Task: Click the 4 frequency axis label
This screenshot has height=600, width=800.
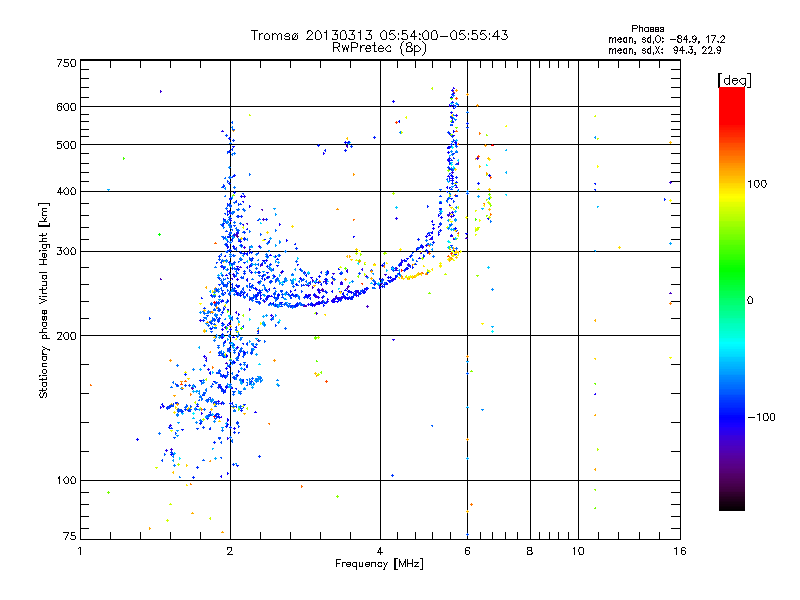Action: click(x=380, y=551)
